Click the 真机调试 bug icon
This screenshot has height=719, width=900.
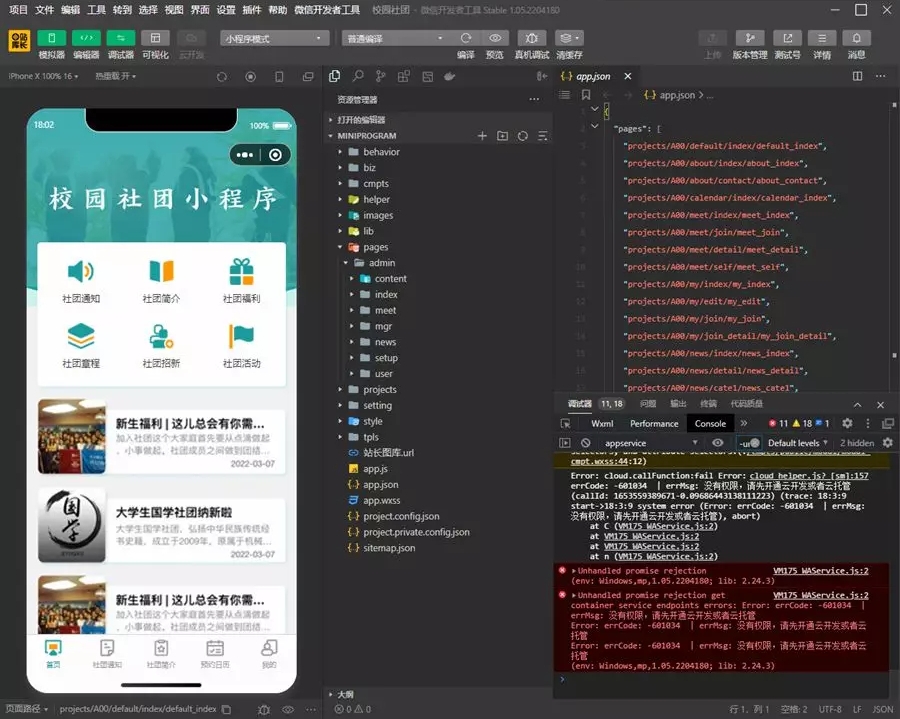point(532,38)
